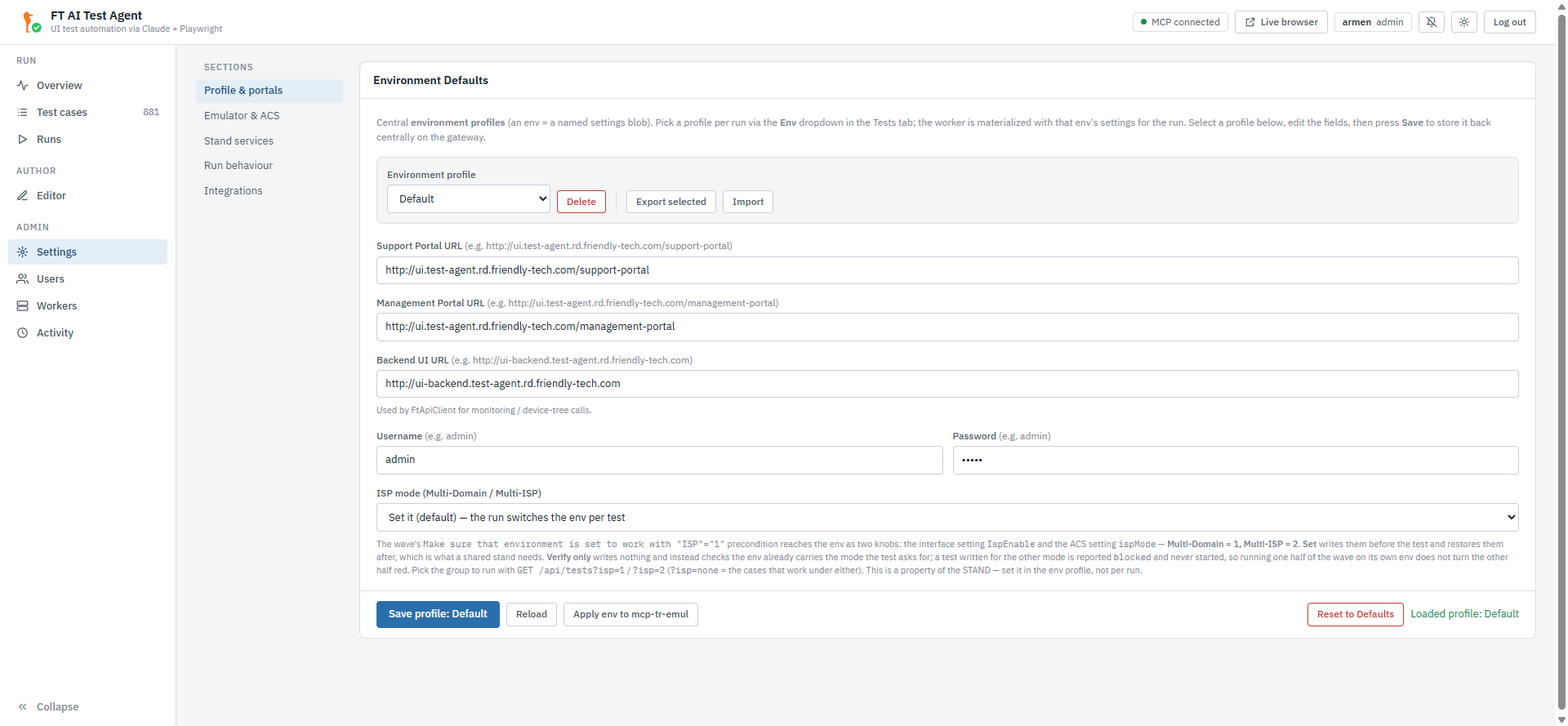Click Reset to Defaults button

[1355, 614]
